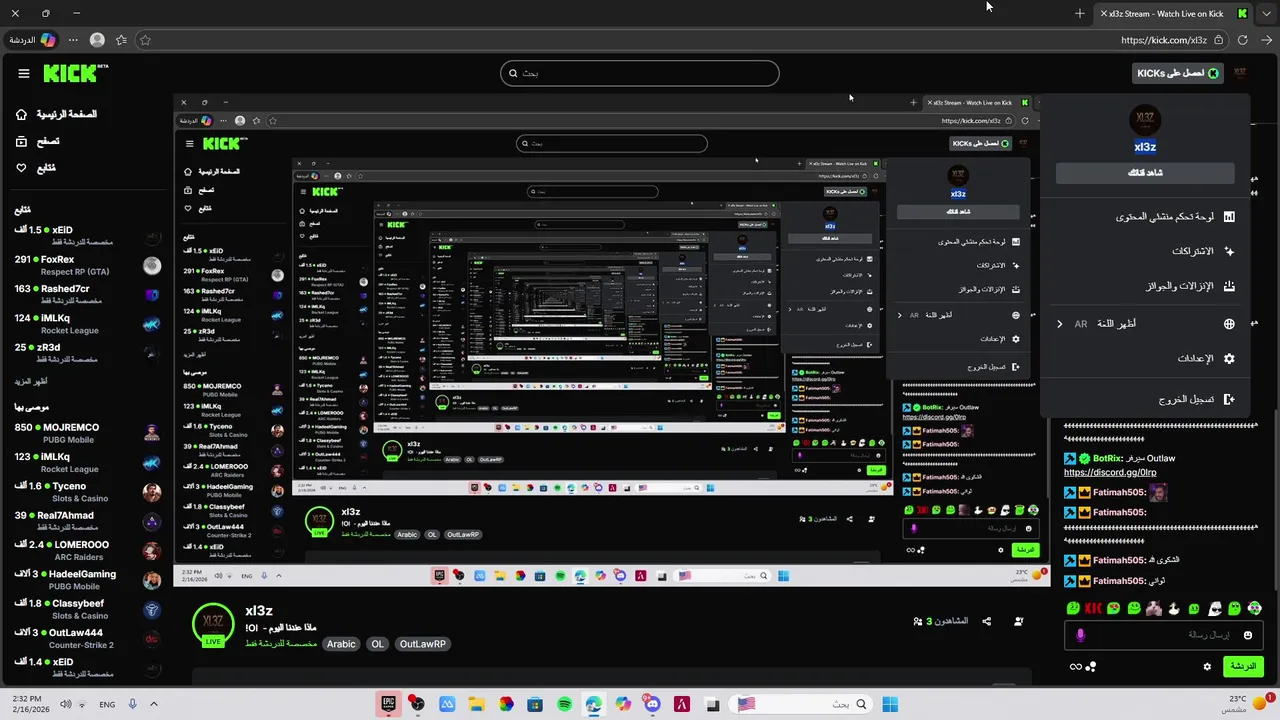Viewport: 1280px width, 720px height.
Task: Toggle the purple microphone in chat input
Action: (x=1080, y=635)
